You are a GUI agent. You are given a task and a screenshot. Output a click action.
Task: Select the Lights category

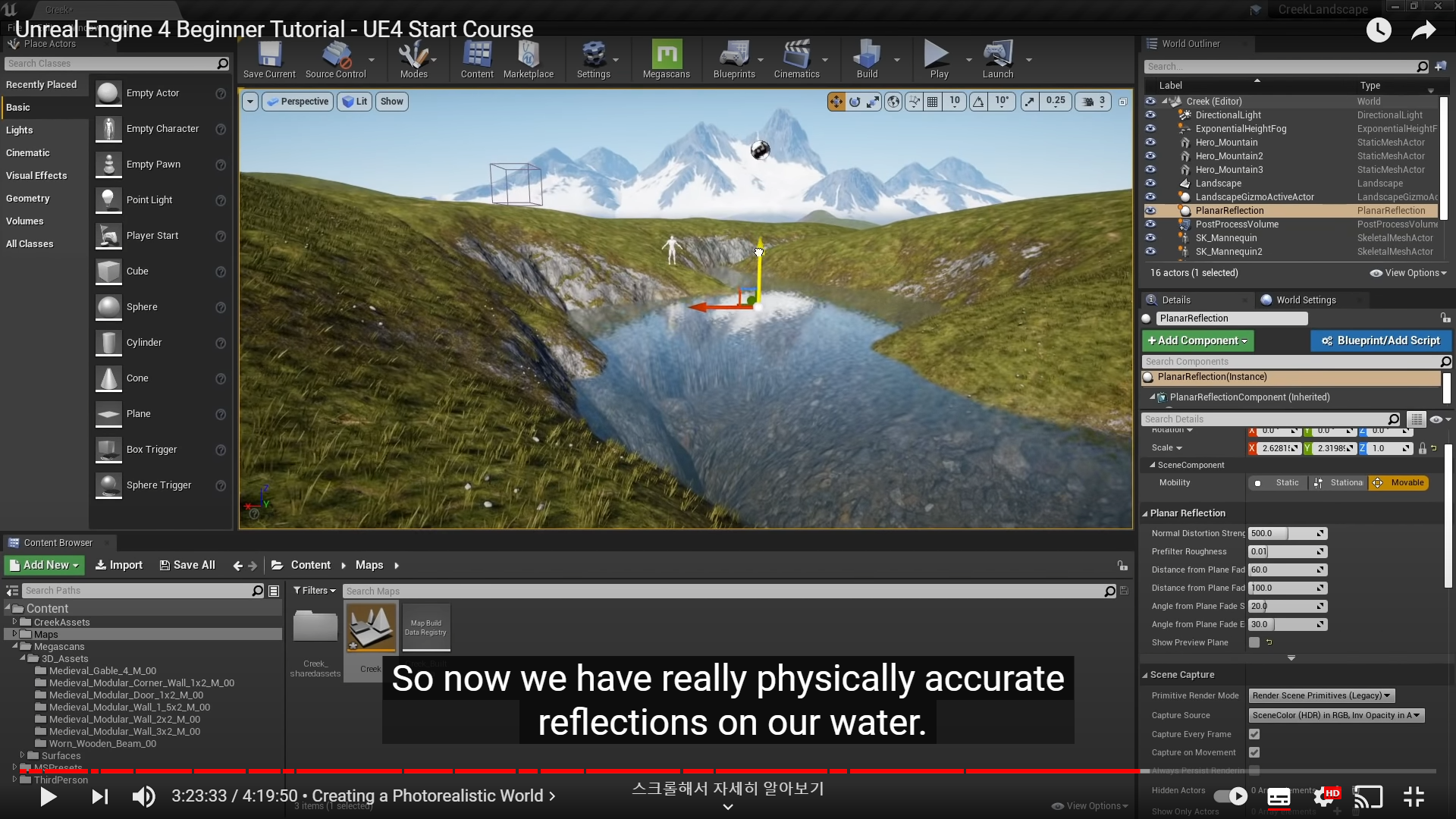20,130
